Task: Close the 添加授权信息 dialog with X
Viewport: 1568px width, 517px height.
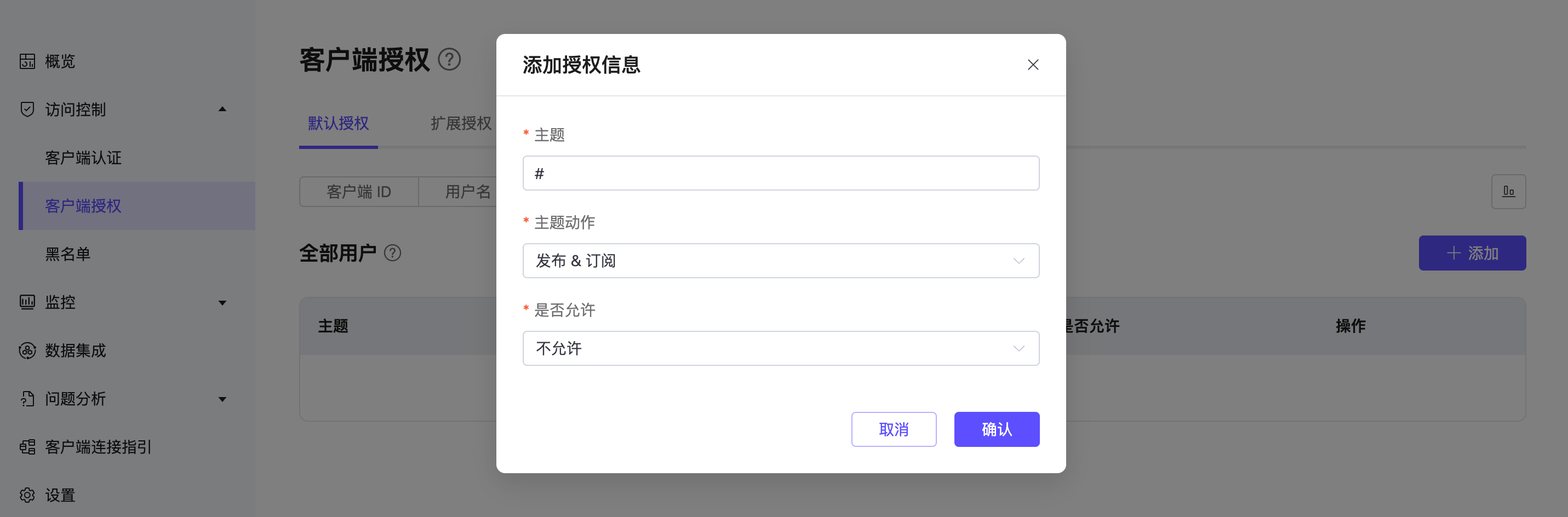Action: pyautogui.click(x=1032, y=65)
